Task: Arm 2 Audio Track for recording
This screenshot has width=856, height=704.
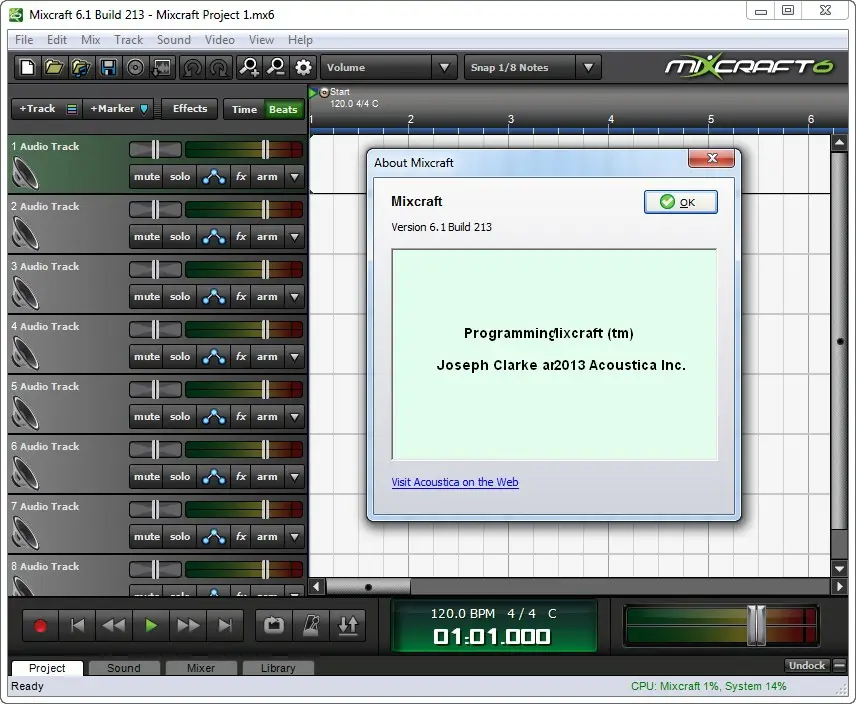Action: click(x=267, y=237)
